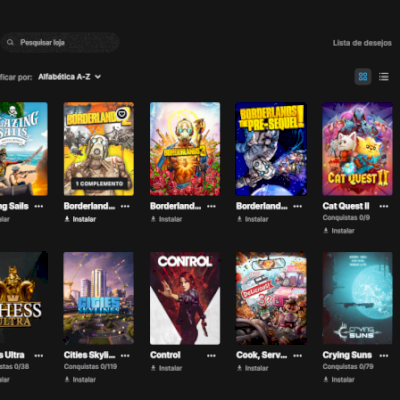Click the Control game title text

[x=165, y=355]
